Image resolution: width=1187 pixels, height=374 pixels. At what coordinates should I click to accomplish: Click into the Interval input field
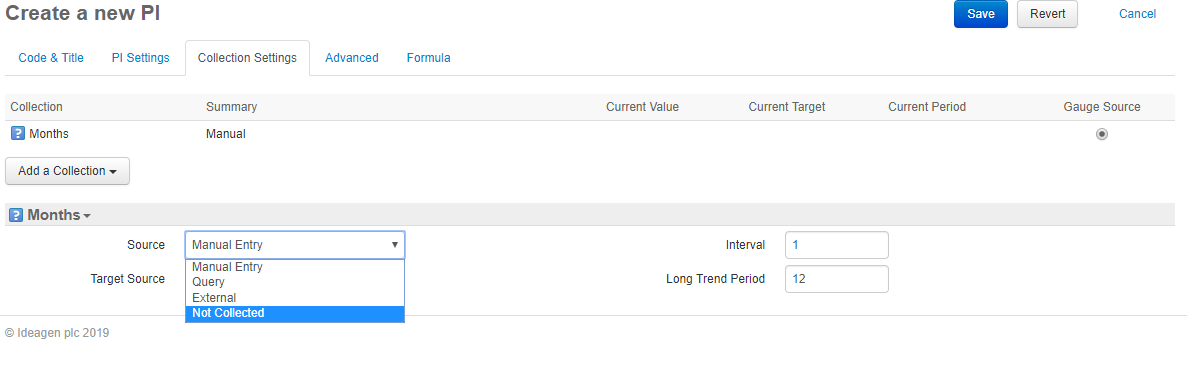(837, 245)
